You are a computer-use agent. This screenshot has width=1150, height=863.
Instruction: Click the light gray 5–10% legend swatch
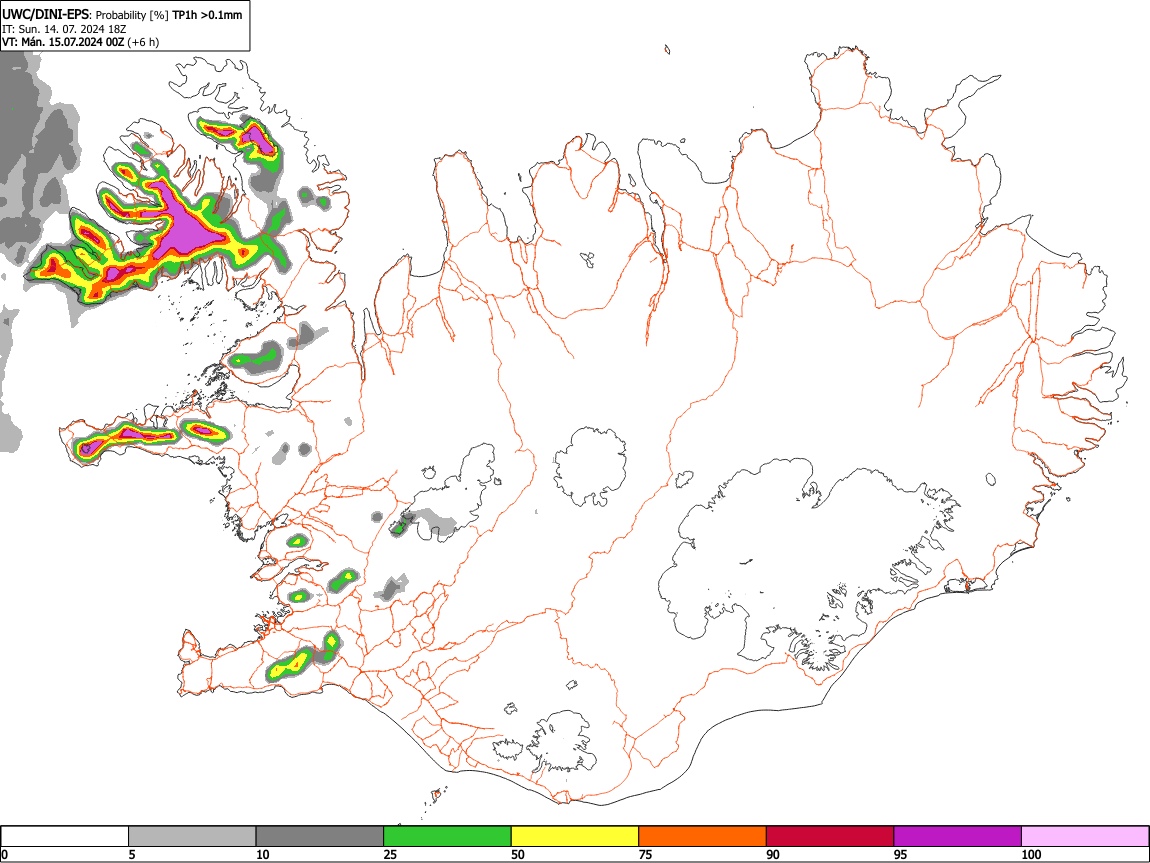pyautogui.click(x=192, y=837)
